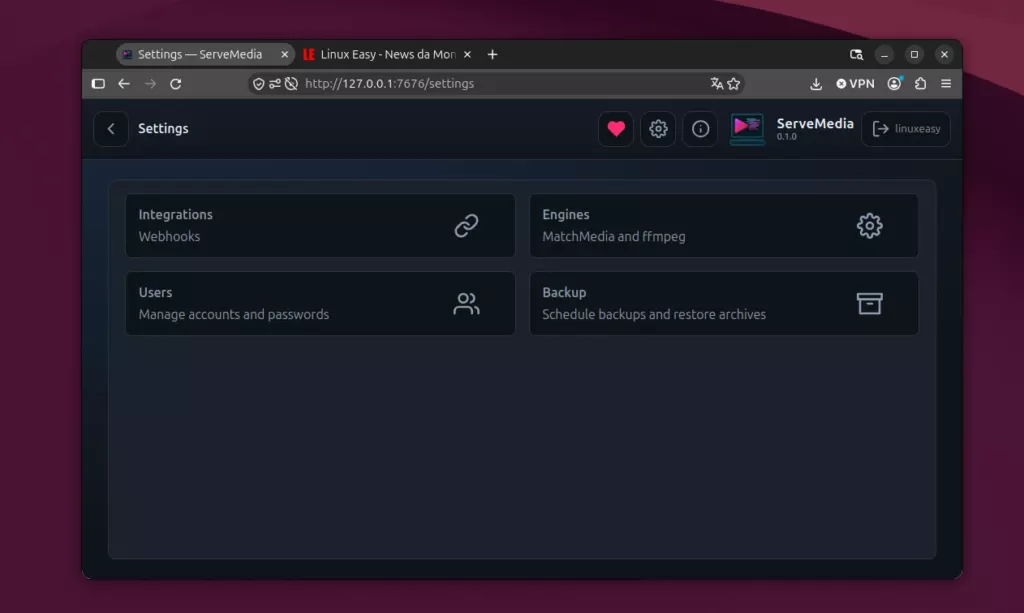The height and width of the screenshot is (613, 1024).
Task: Toggle the browser sidebar icon
Action: coord(98,84)
